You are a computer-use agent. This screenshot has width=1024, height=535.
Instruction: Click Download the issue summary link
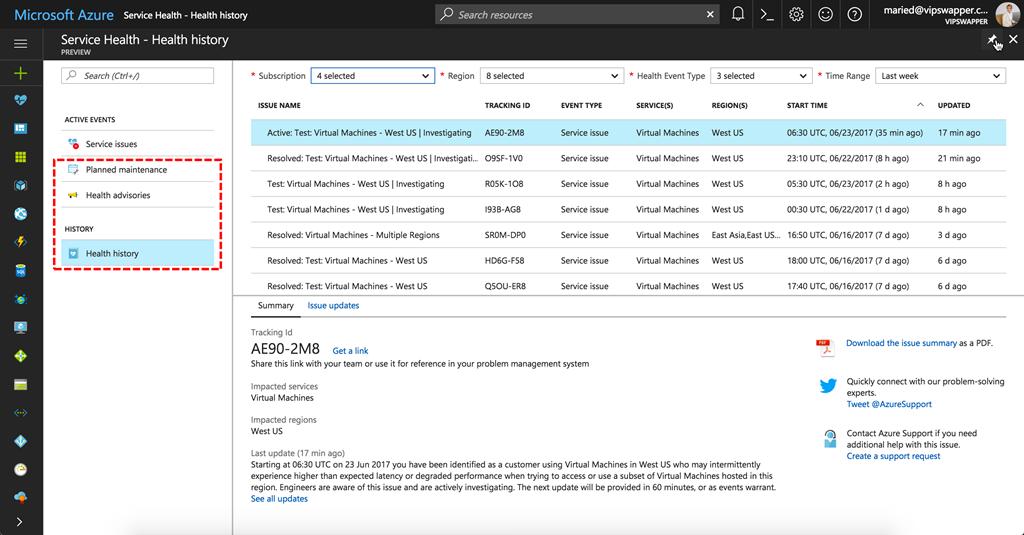pyautogui.click(x=901, y=343)
